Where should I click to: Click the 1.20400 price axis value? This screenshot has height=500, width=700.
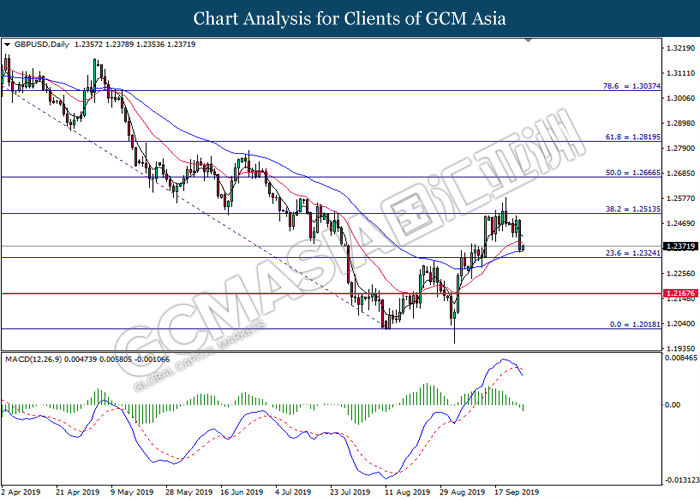(680, 323)
